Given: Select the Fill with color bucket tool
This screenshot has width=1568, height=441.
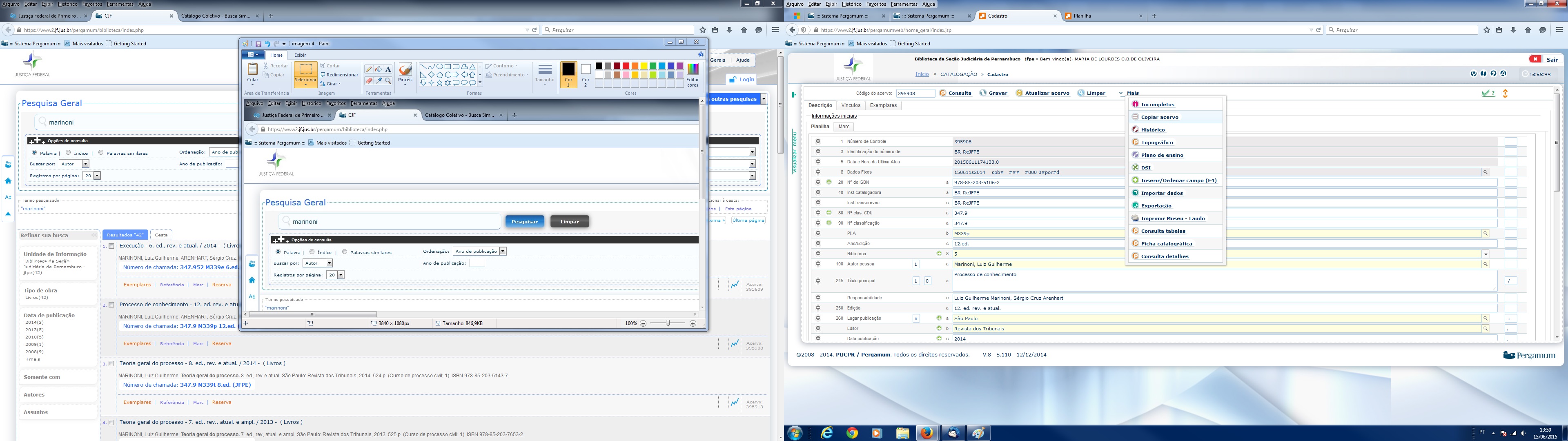Looking at the screenshot, I should pos(379,69).
